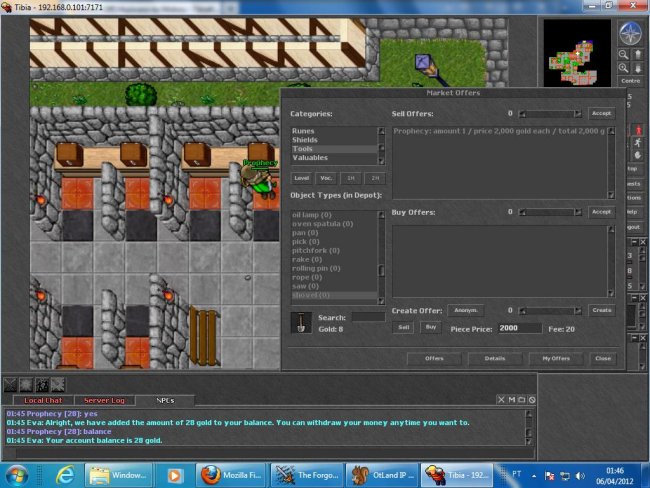Select pitchfork (0) in object types

334,250
